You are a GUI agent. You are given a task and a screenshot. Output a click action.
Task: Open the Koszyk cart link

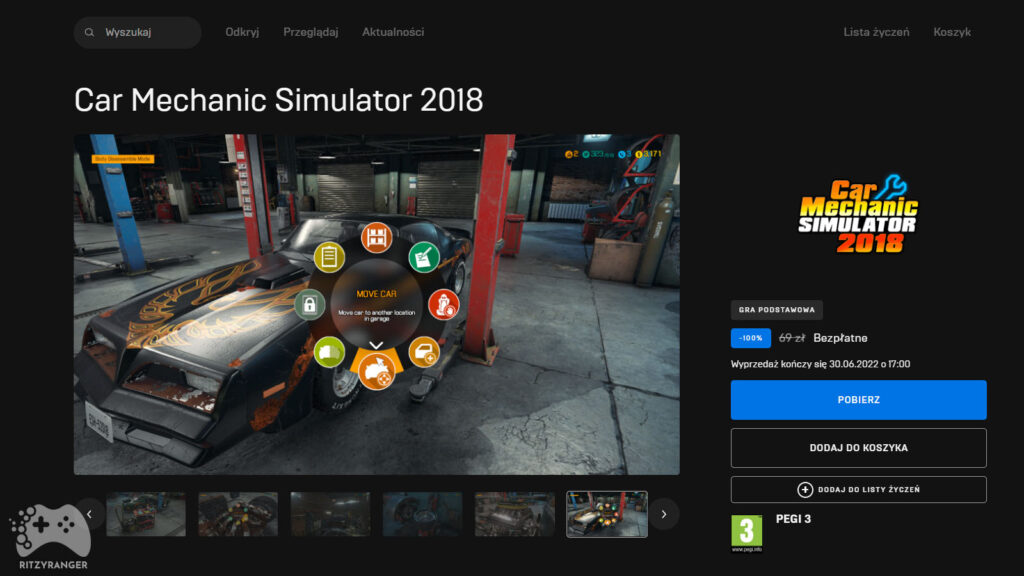[x=952, y=32]
